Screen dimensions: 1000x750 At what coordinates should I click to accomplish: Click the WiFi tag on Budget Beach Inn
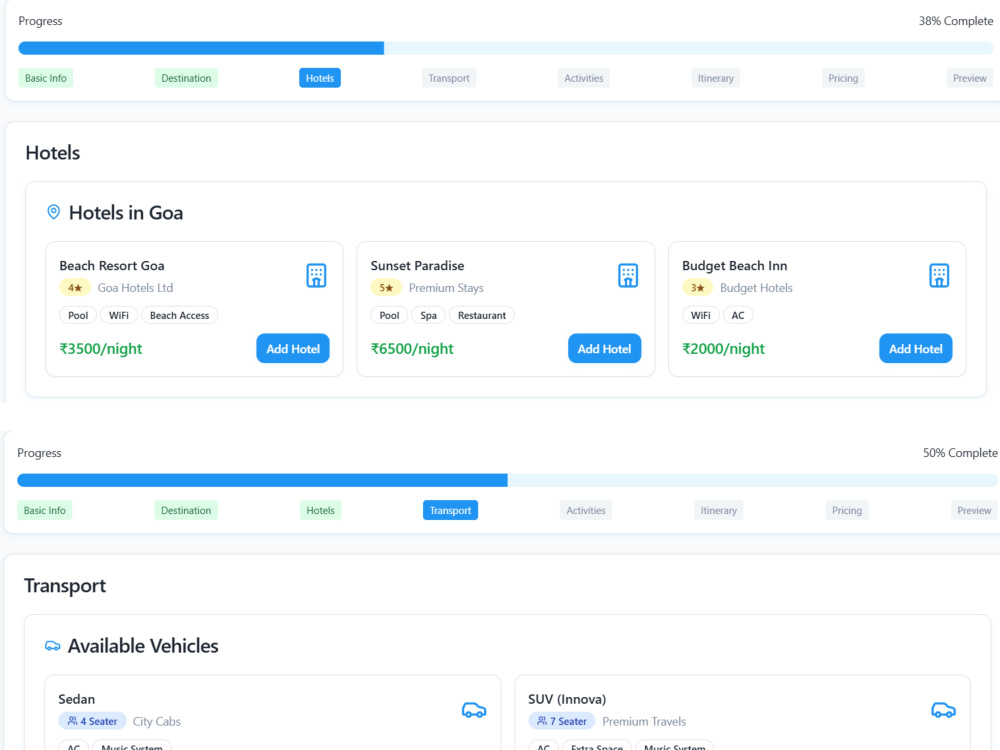pos(700,315)
